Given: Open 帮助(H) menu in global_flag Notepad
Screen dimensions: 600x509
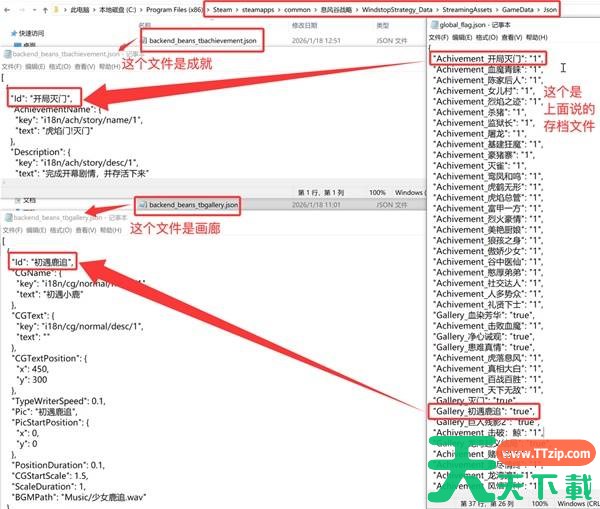Looking at the screenshot, I should (537, 38).
